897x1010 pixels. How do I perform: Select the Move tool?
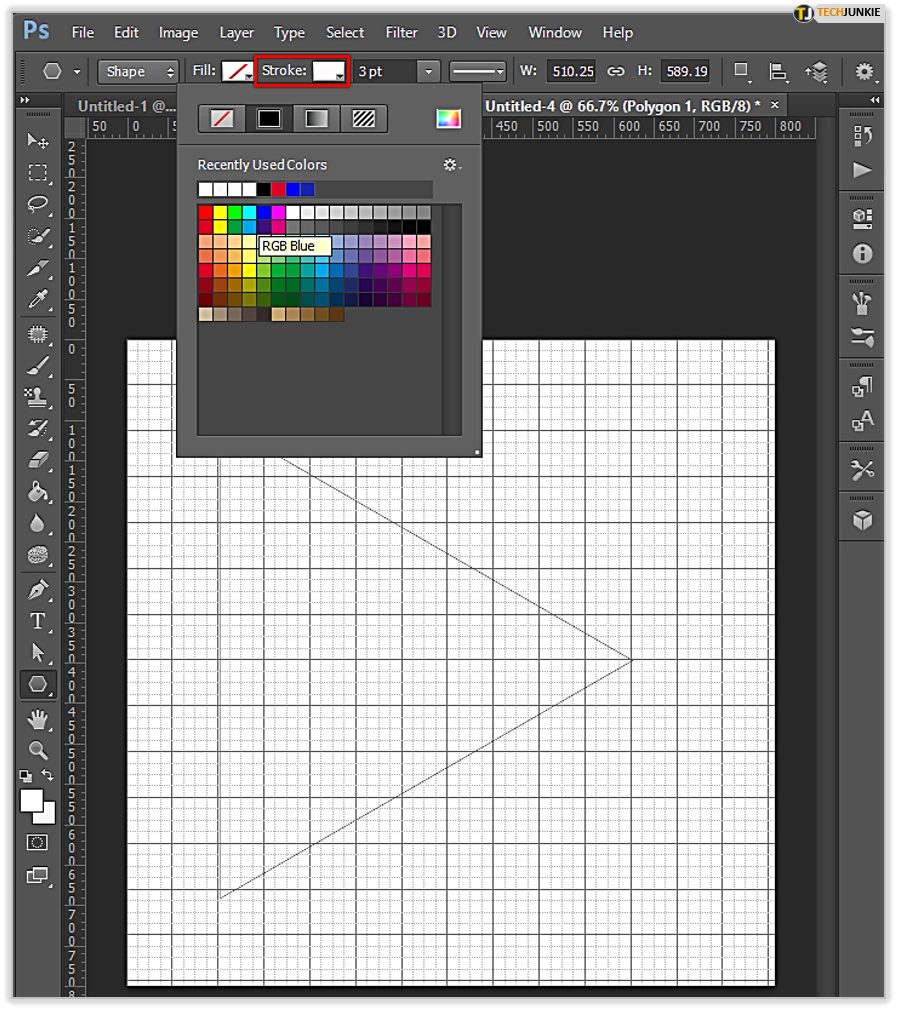[x=37, y=141]
